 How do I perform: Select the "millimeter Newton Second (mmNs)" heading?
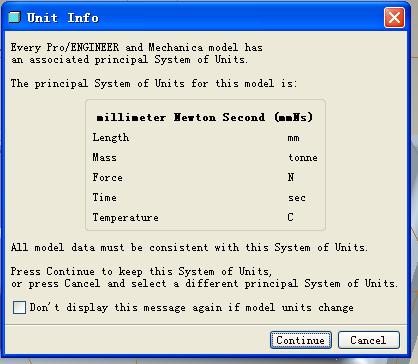[205, 117]
